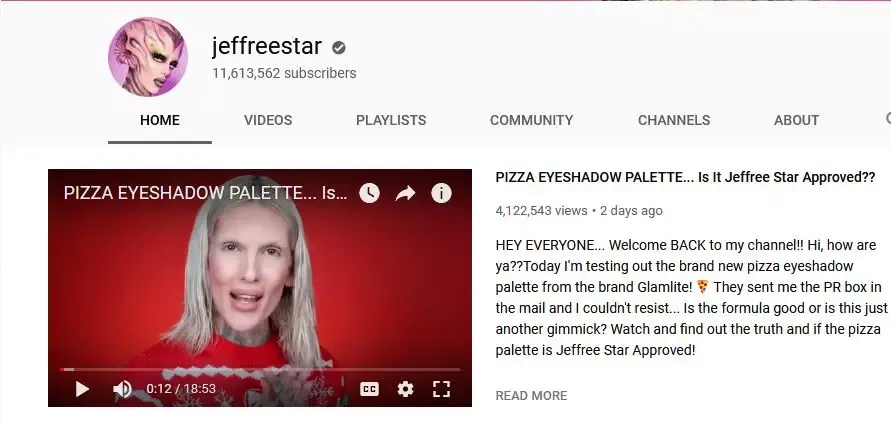Screen dimensions: 891x424
Task: Click the jeffreestar channel name
Action: tap(267, 46)
